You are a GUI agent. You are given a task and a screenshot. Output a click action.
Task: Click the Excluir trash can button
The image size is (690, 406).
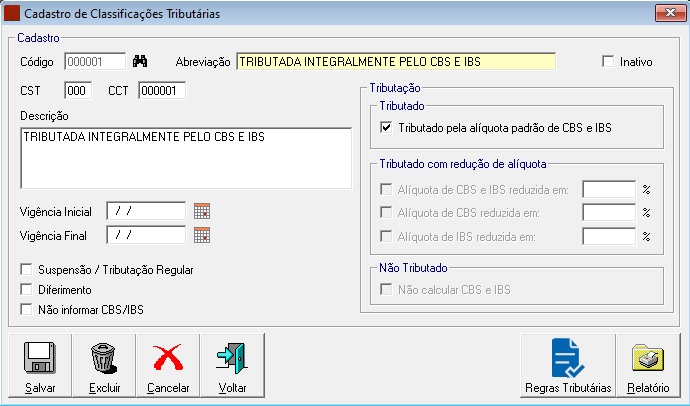[104, 365]
